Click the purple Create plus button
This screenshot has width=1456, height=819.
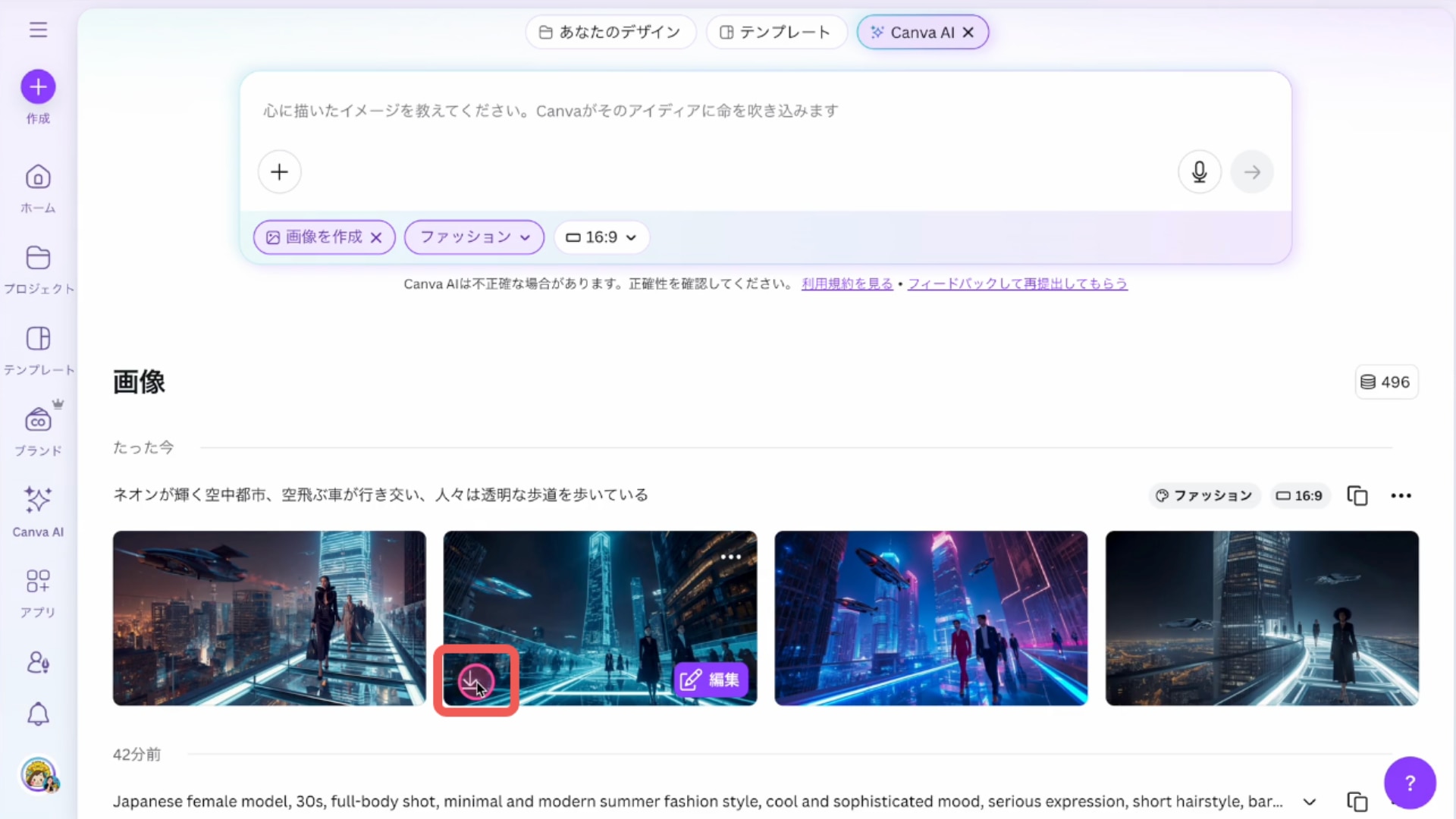38,87
